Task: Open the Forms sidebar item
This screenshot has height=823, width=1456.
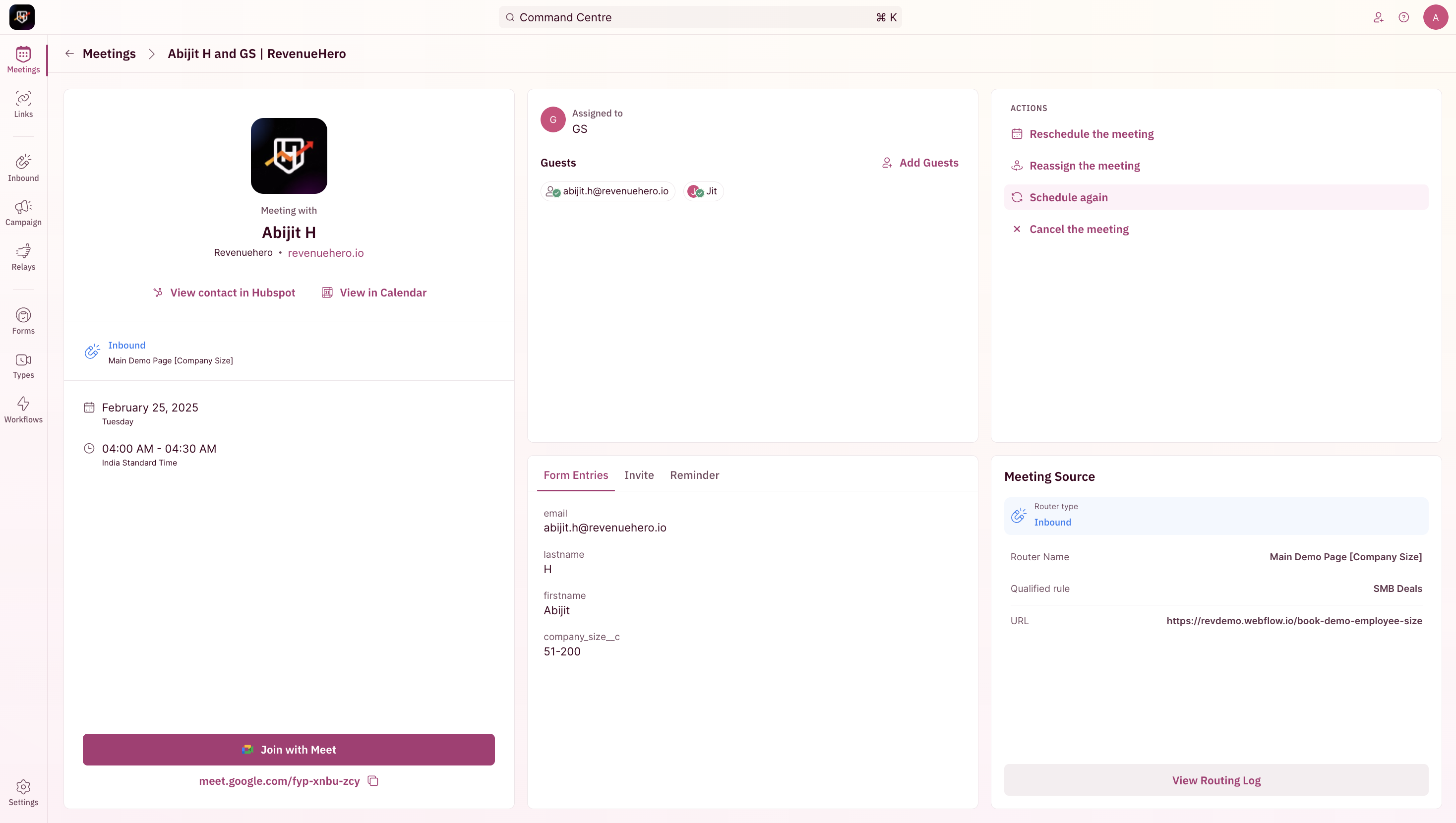Action: coord(23,321)
